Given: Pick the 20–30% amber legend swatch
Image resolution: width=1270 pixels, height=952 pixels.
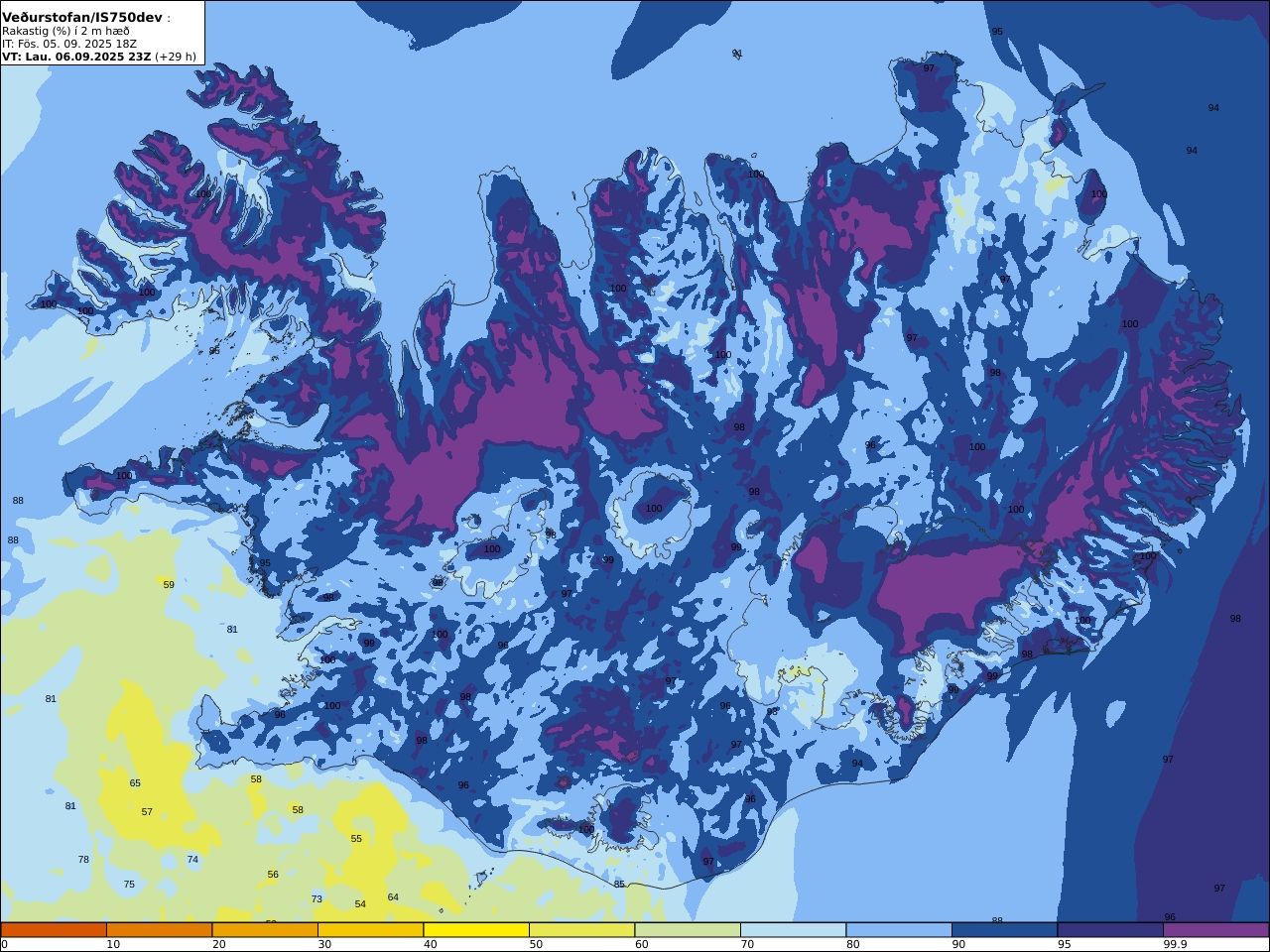Looking at the screenshot, I should 265,929.
